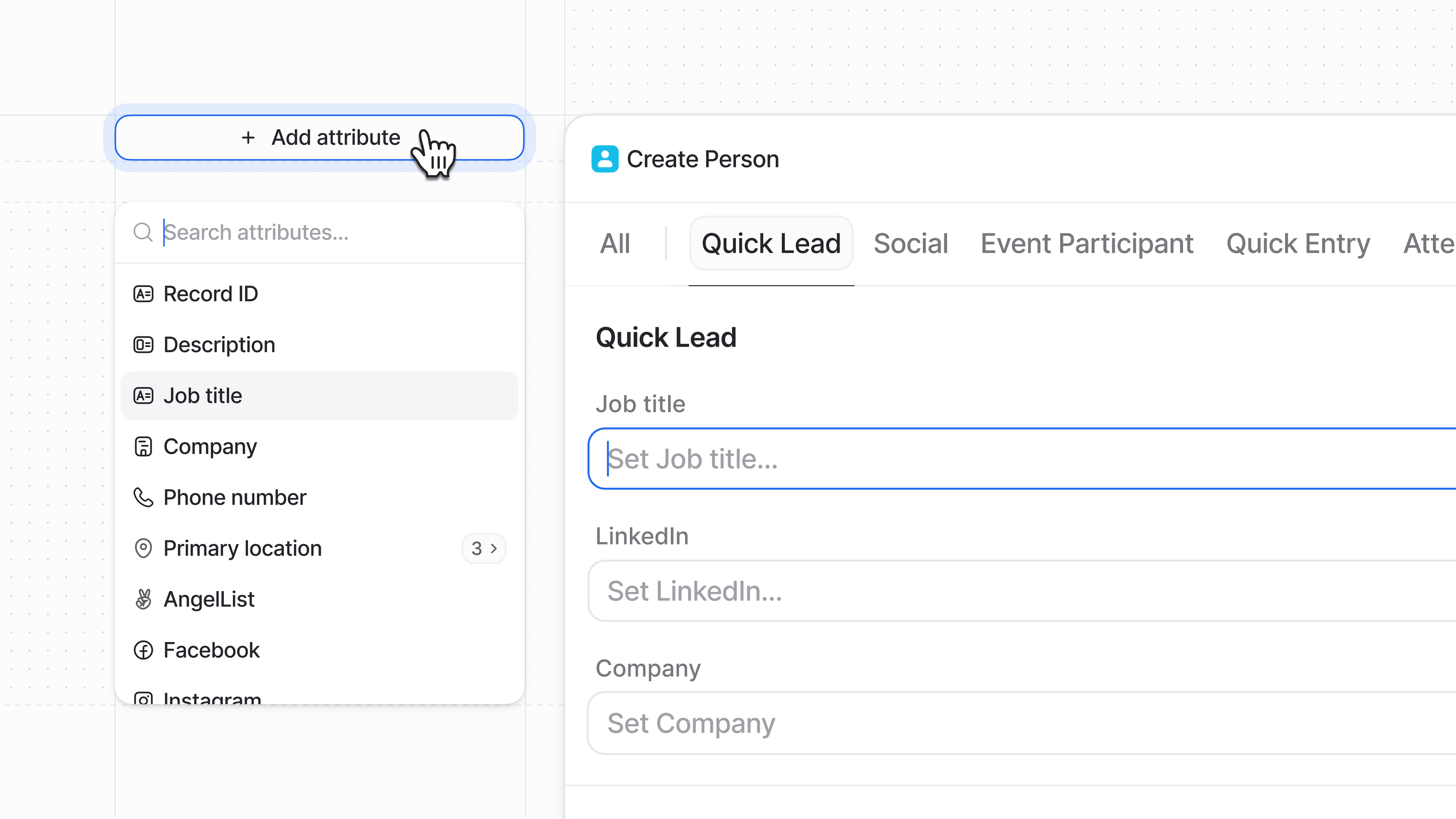This screenshot has height=819, width=1456.
Task: Click the Facebook logo icon
Action: tap(143, 650)
